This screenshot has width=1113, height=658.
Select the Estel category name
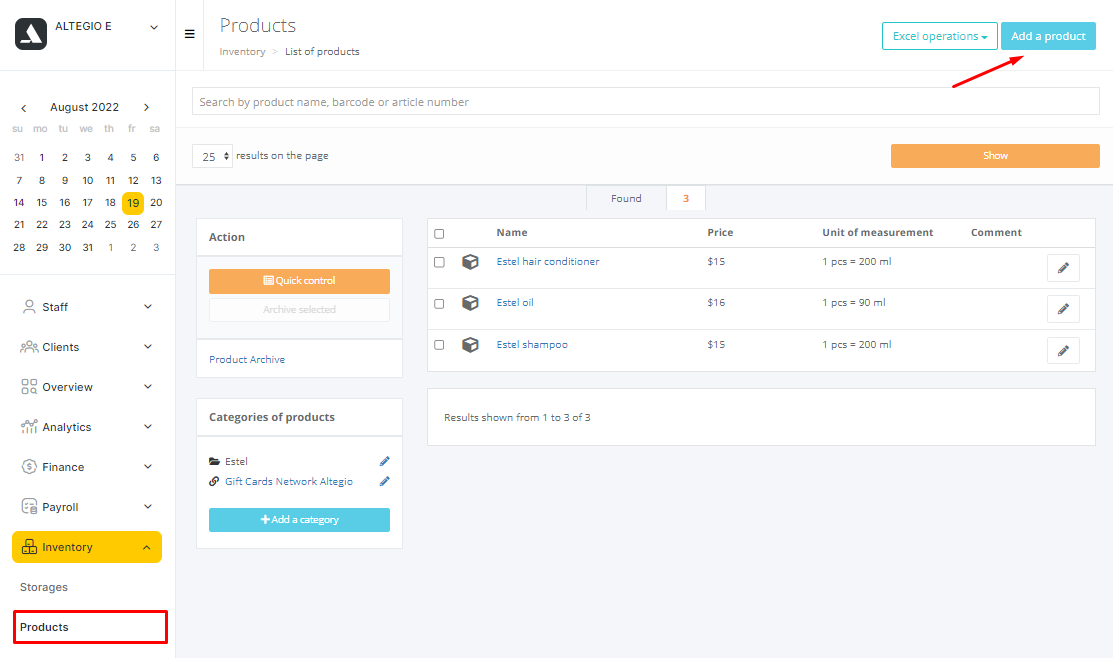tap(236, 461)
